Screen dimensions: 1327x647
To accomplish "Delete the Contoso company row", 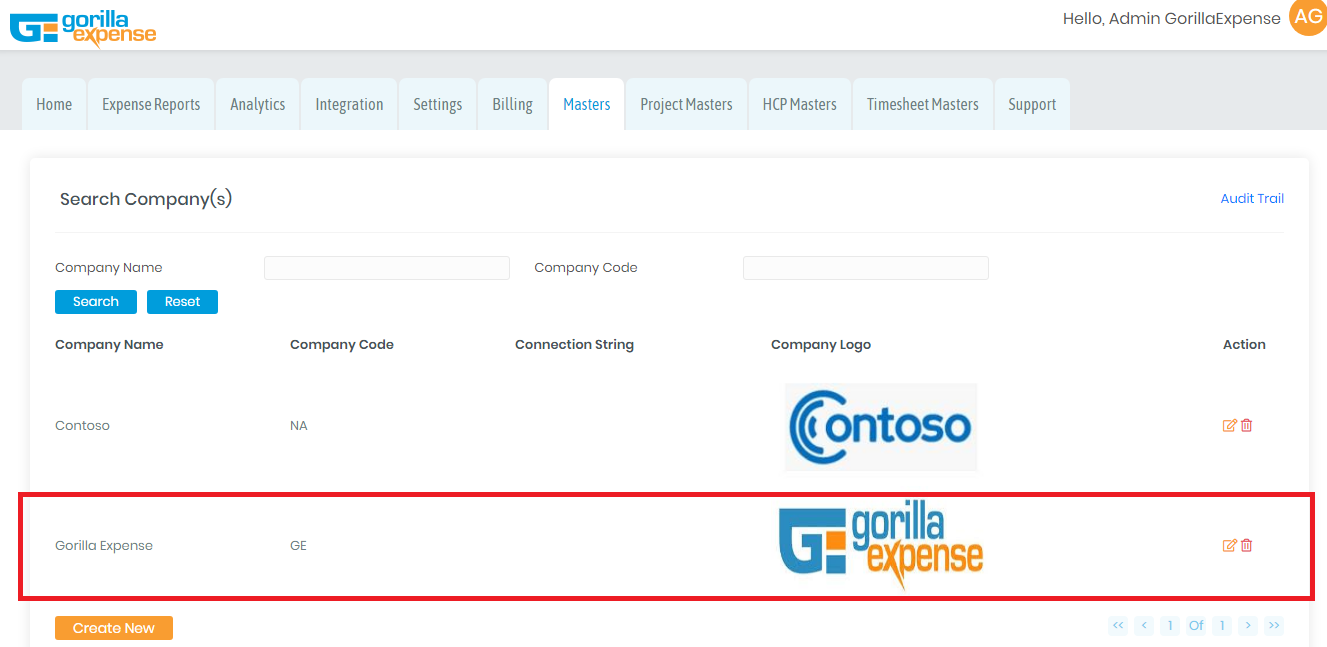I will coord(1247,425).
